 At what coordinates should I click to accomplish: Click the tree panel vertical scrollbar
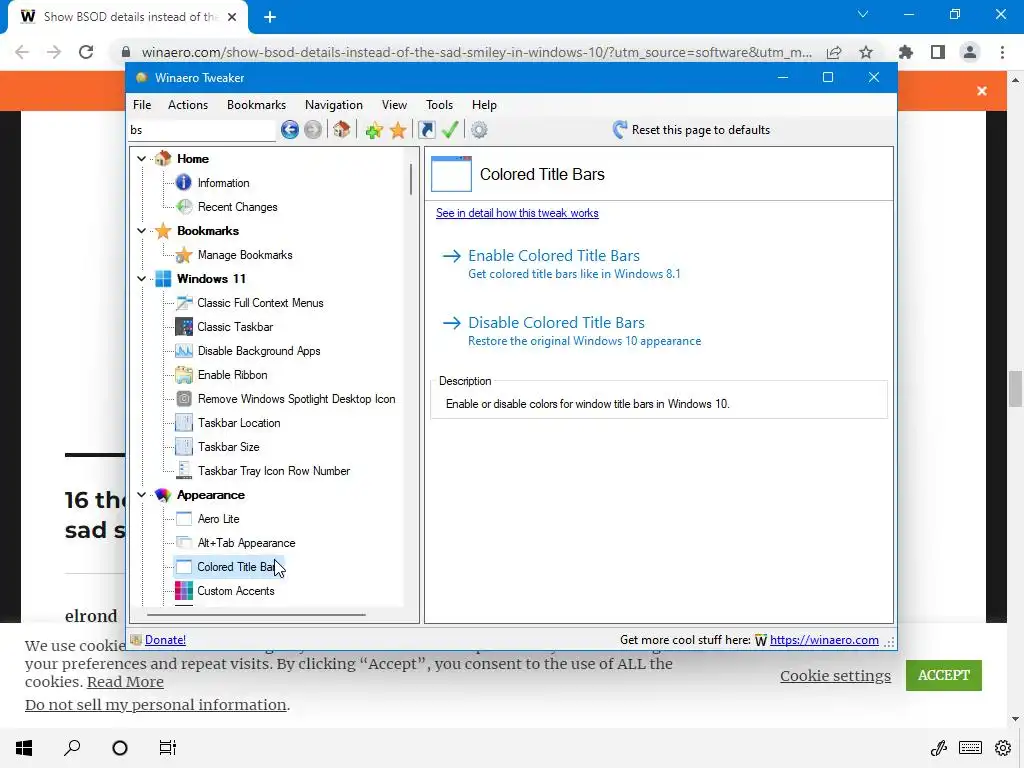pyautogui.click(x=411, y=180)
